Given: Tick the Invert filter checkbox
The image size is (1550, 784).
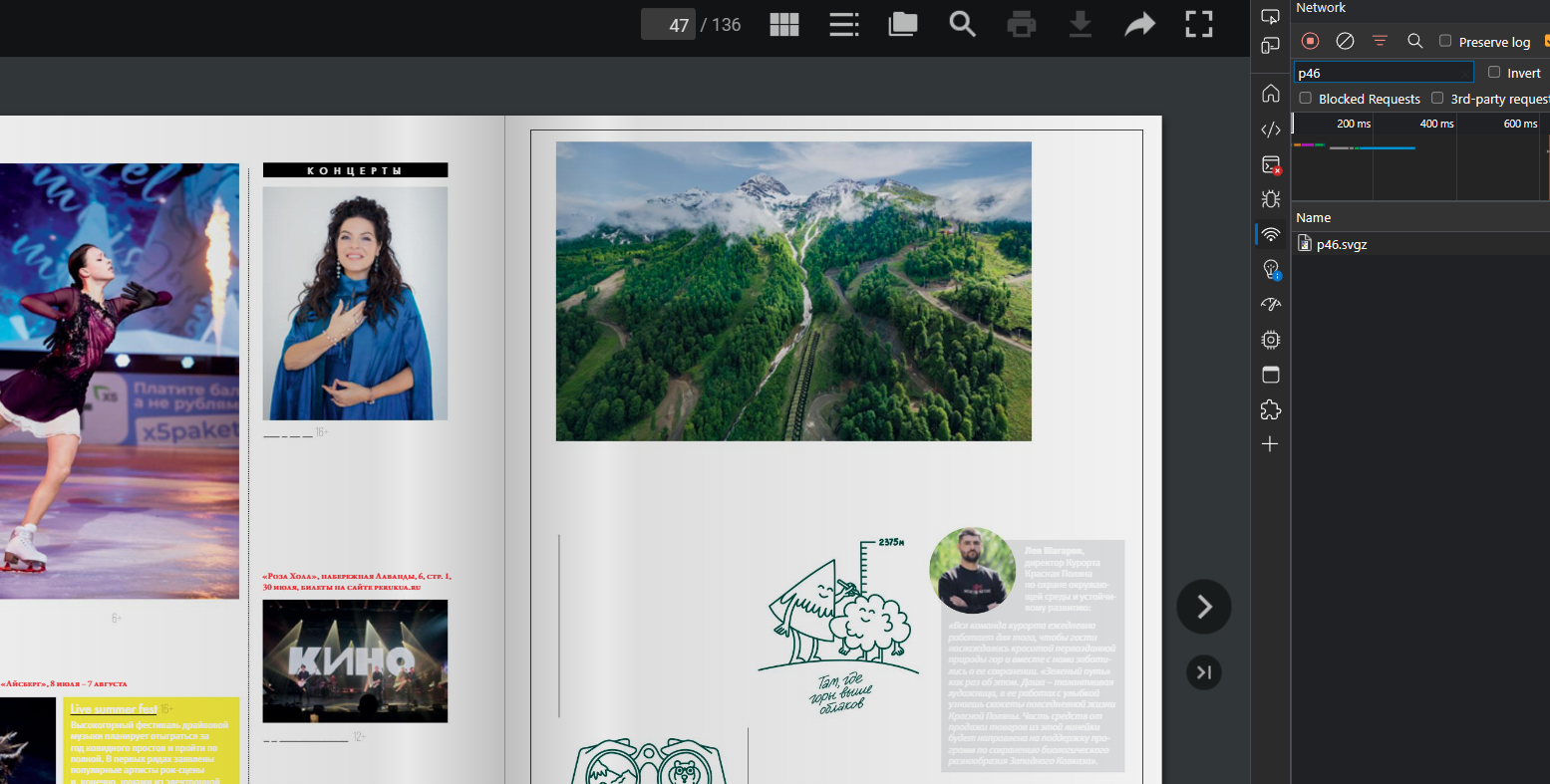Looking at the screenshot, I should pos(1494,72).
